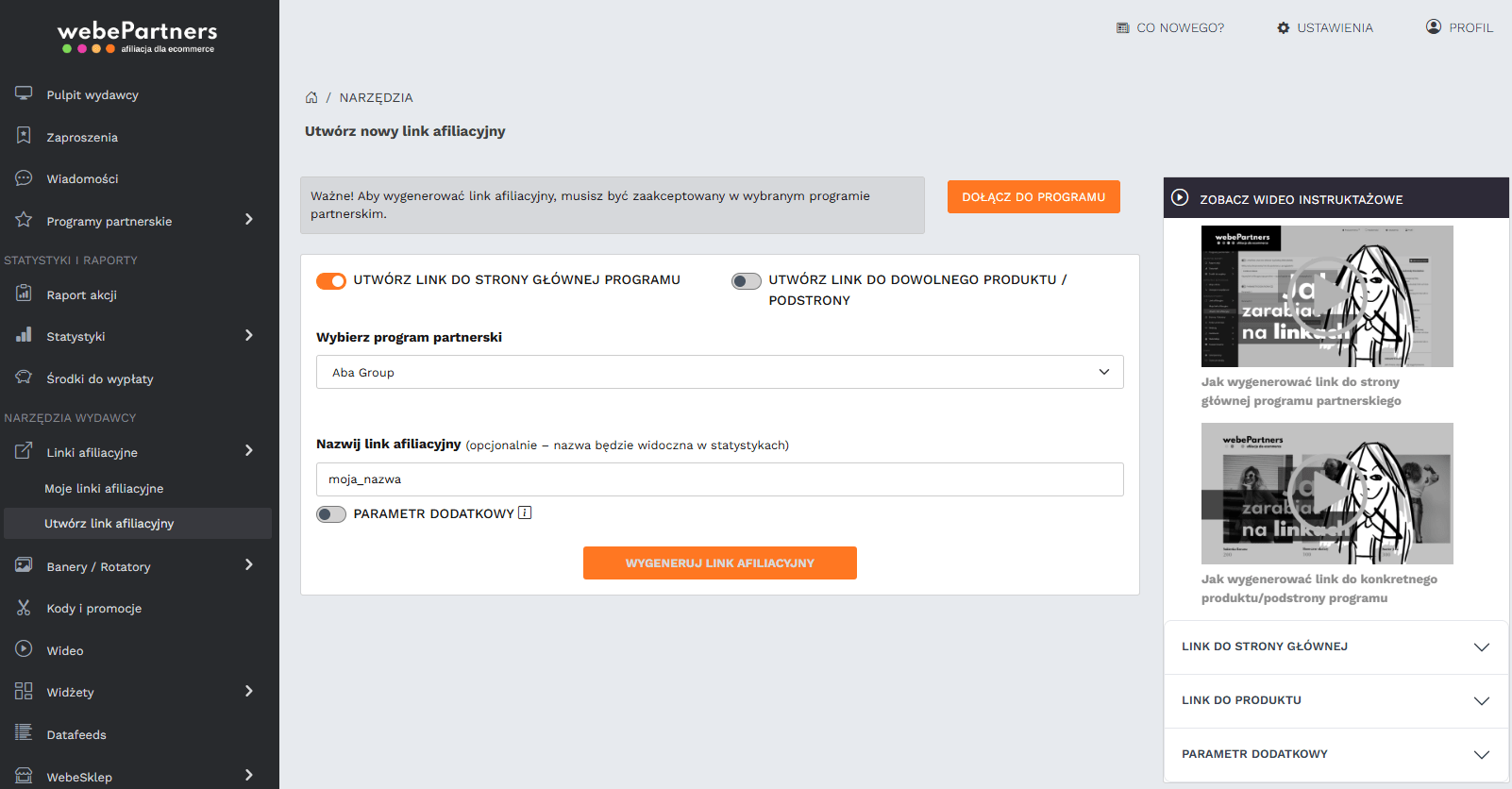Open the Aba Group program dropdown

(720, 372)
